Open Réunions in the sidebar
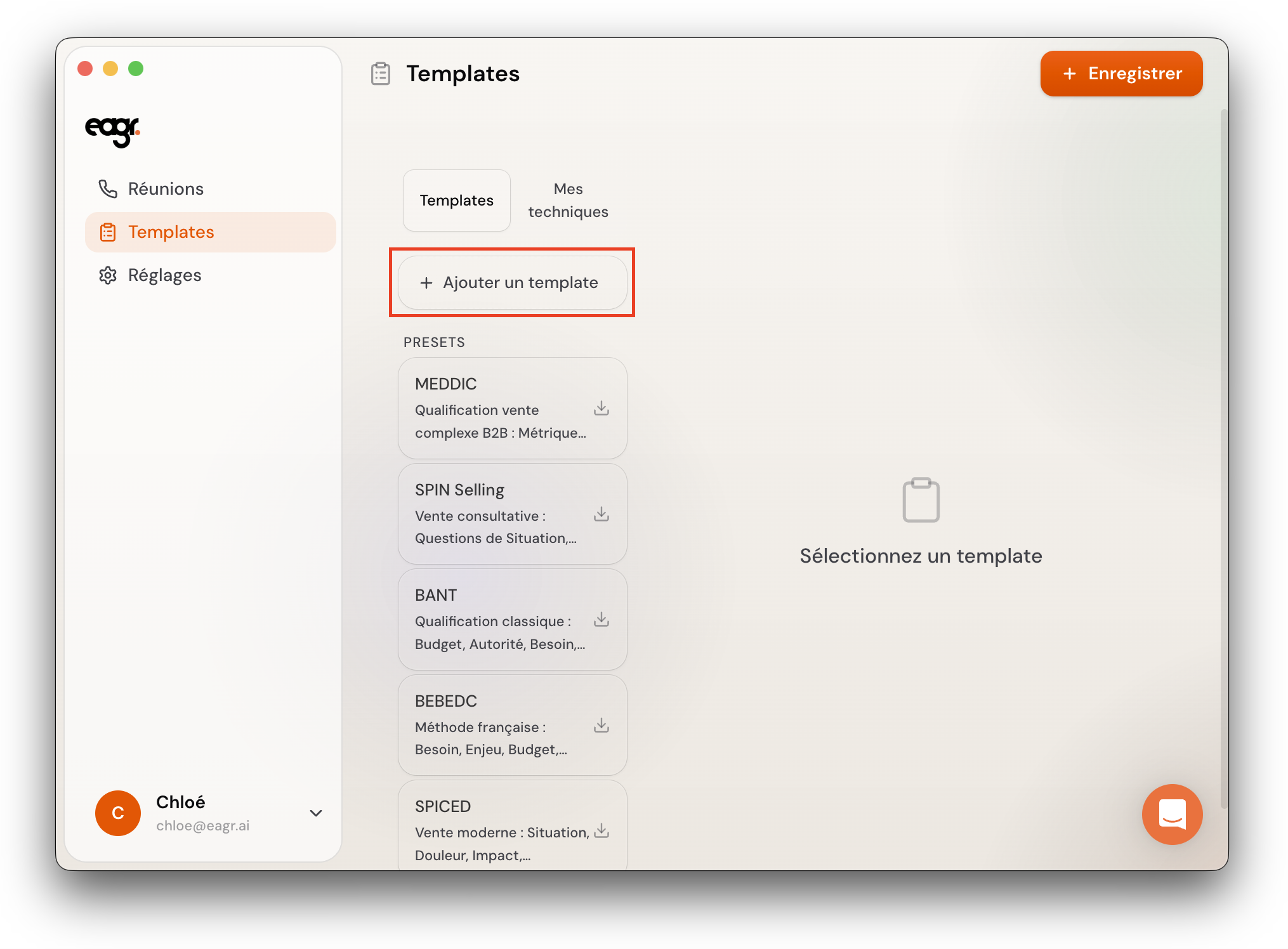The height and width of the screenshot is (949, 1288). [x=166, y=189]
